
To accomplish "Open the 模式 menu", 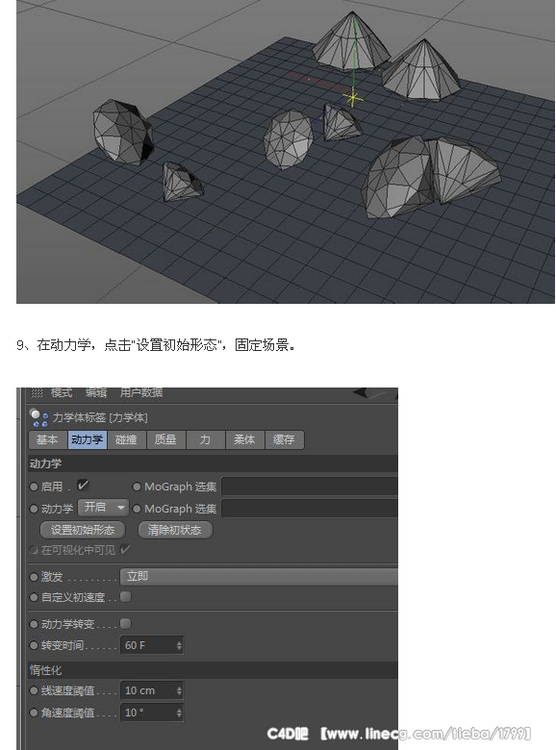I will 61,393.
